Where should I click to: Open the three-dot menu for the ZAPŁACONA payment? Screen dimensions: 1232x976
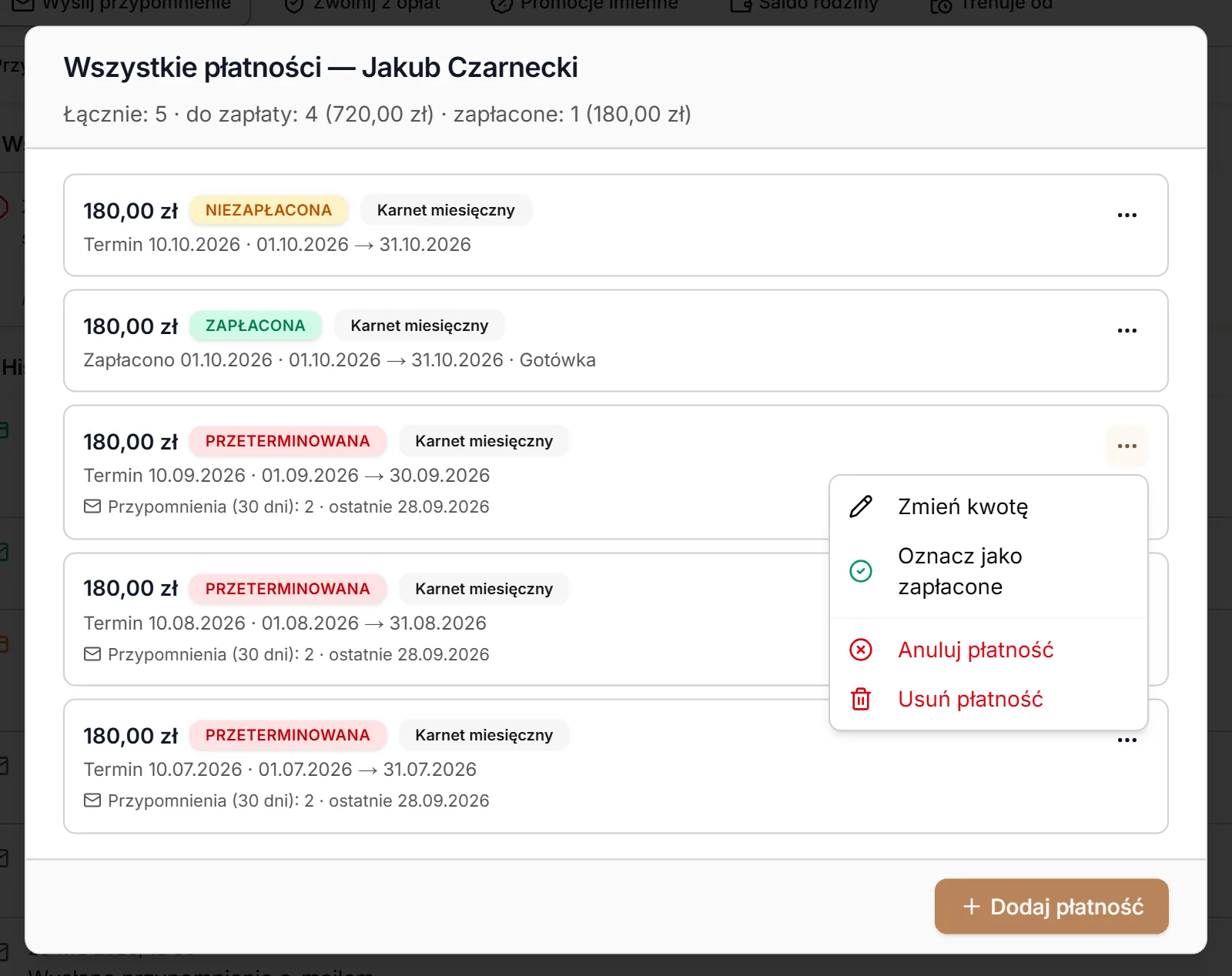tap(1127, 330)
